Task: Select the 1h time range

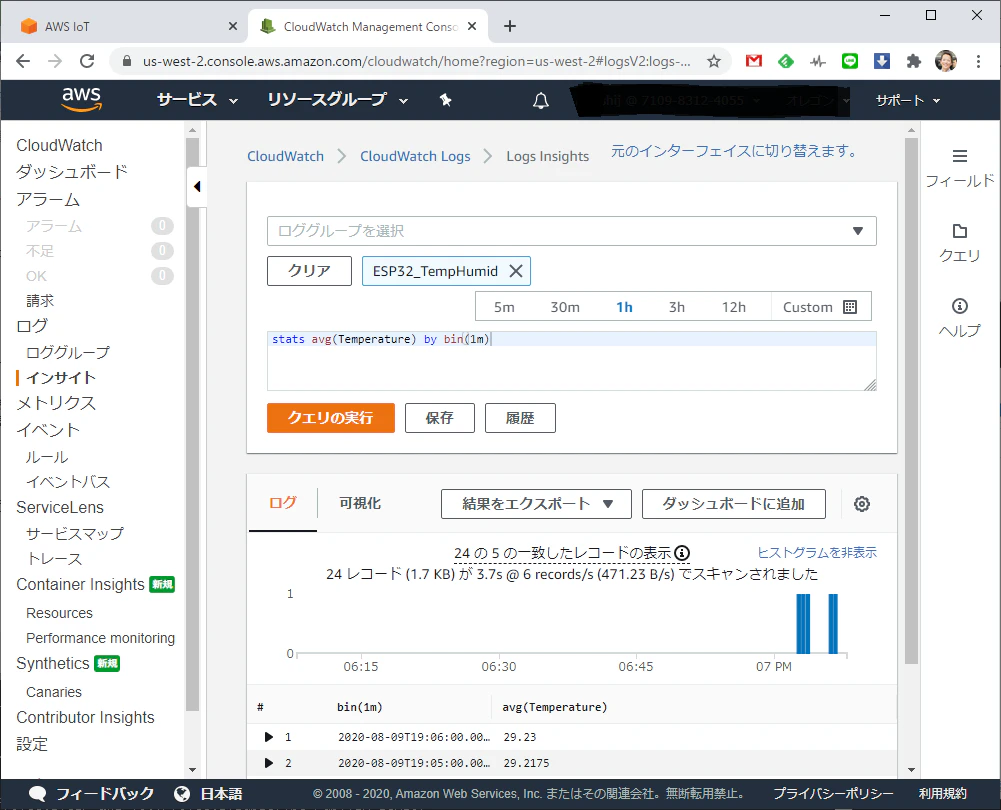Action: pyautogui.click(x=624, y=307)
